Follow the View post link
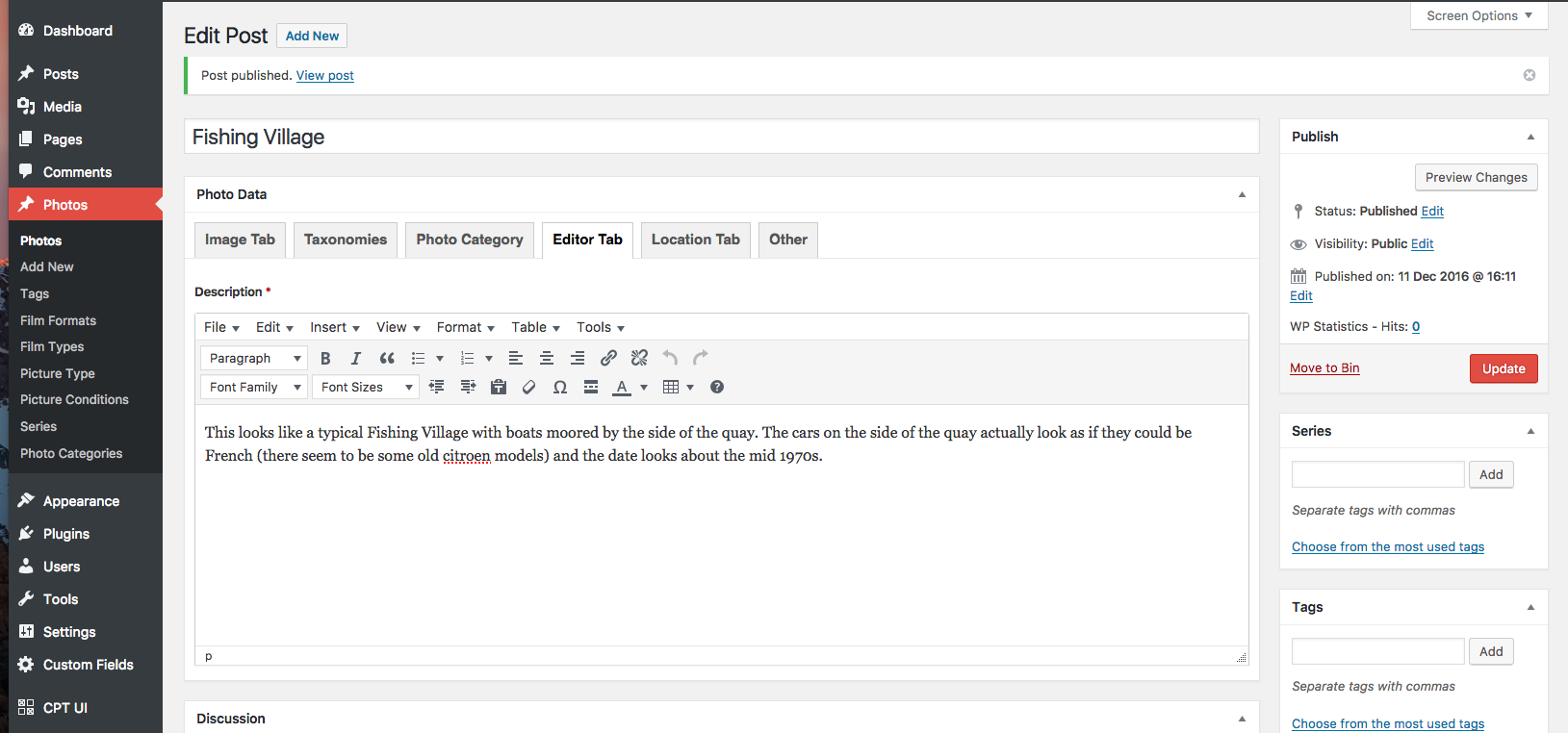 tap(325, 75)
